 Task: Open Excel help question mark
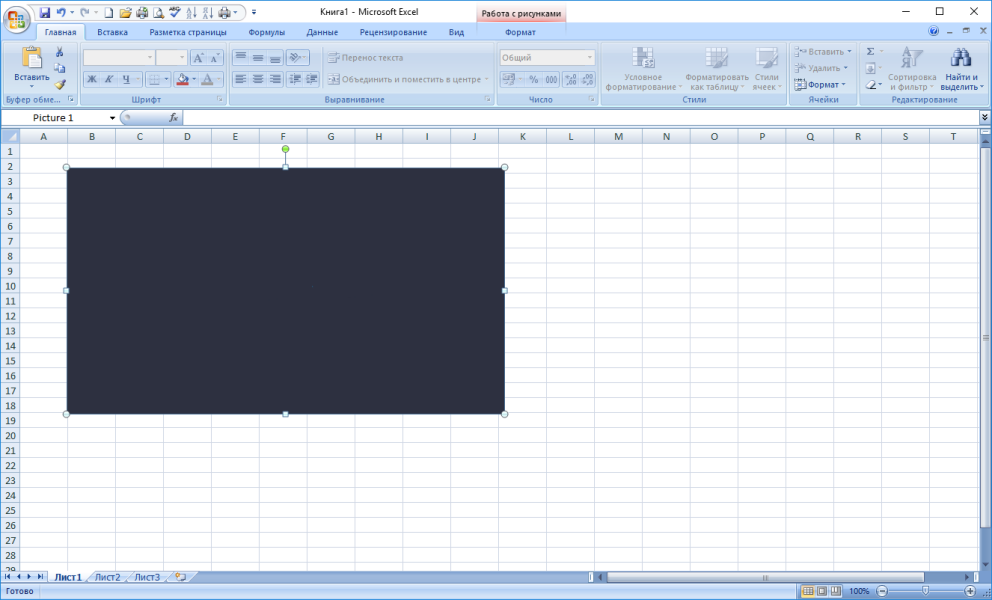pyautogui.click(x=934, y=31)
